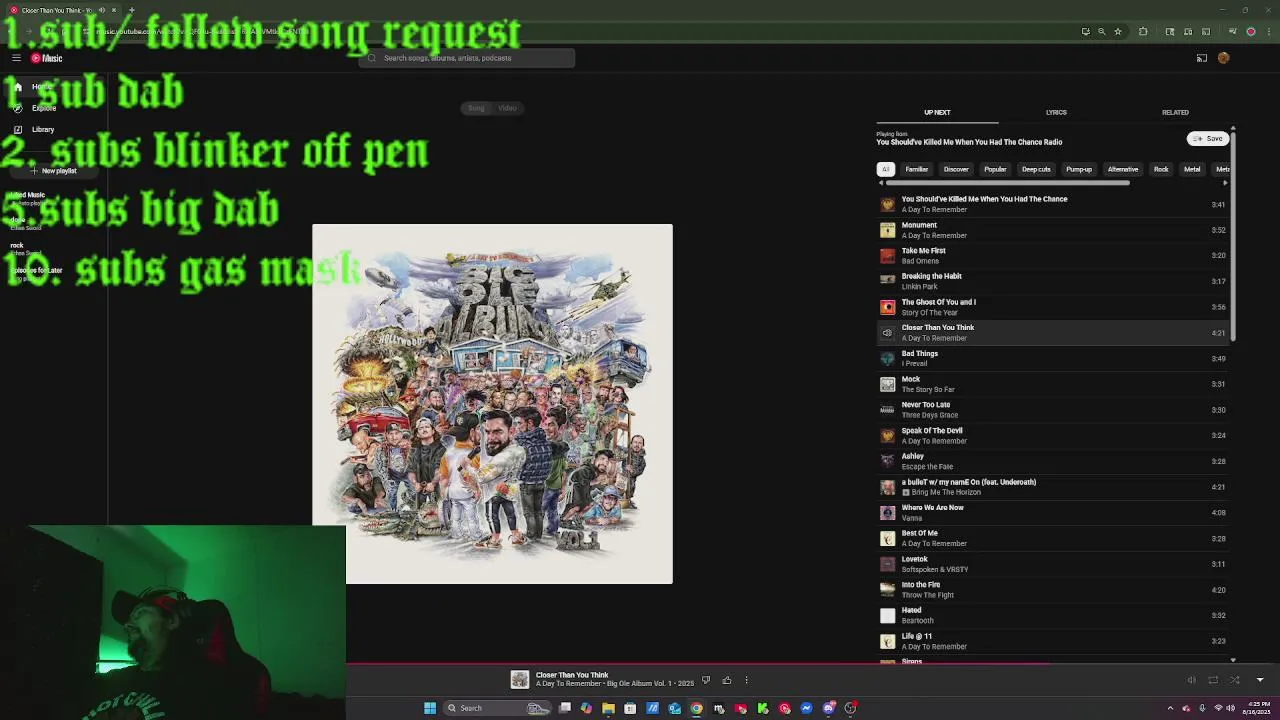Image resolution: width=1280 pixels, height=720 pixels.
Task: Dislike the current song
Action: 706,680
